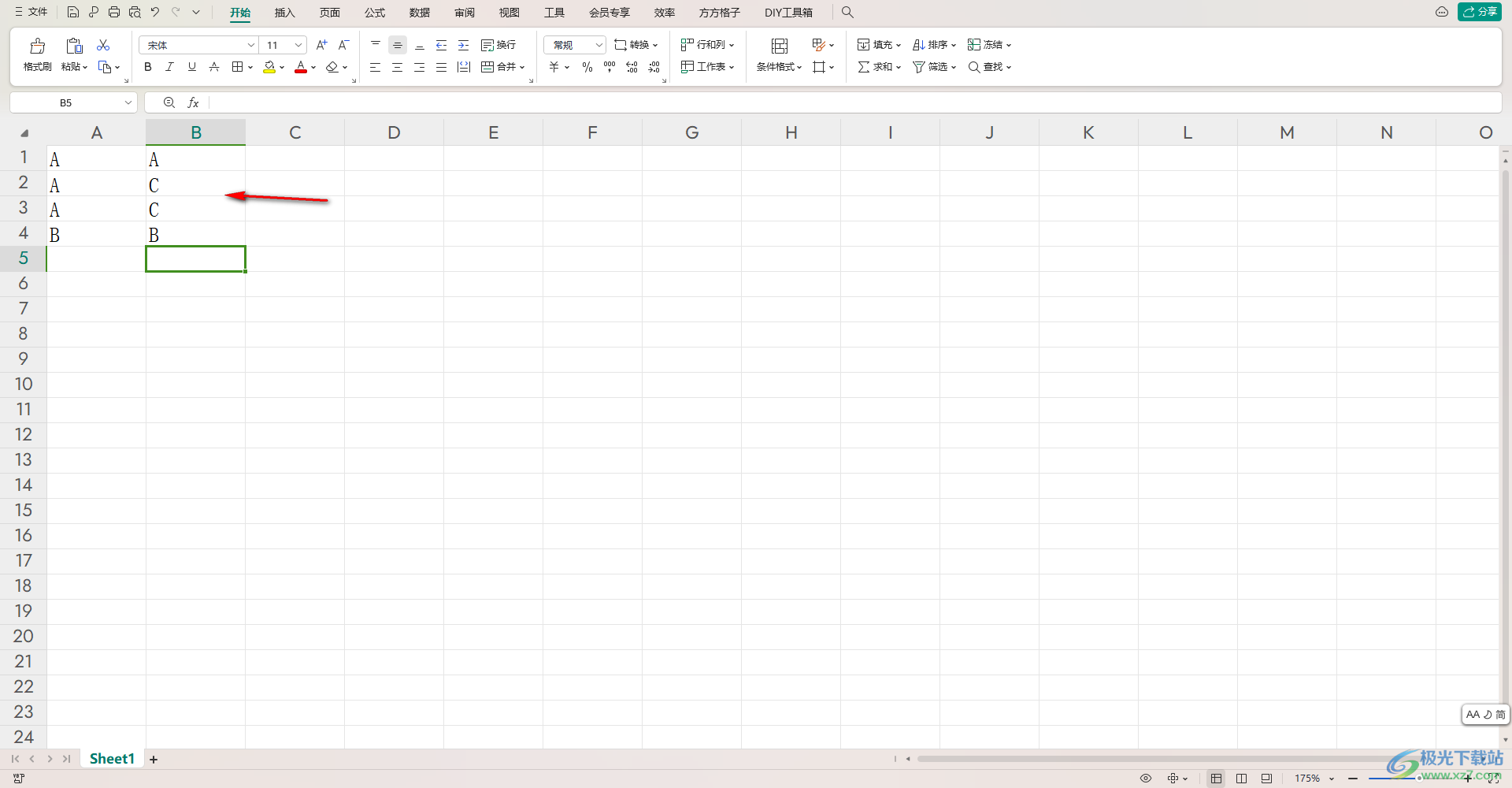
Task: Toggle bold formatting
Action: coord(148,67)
